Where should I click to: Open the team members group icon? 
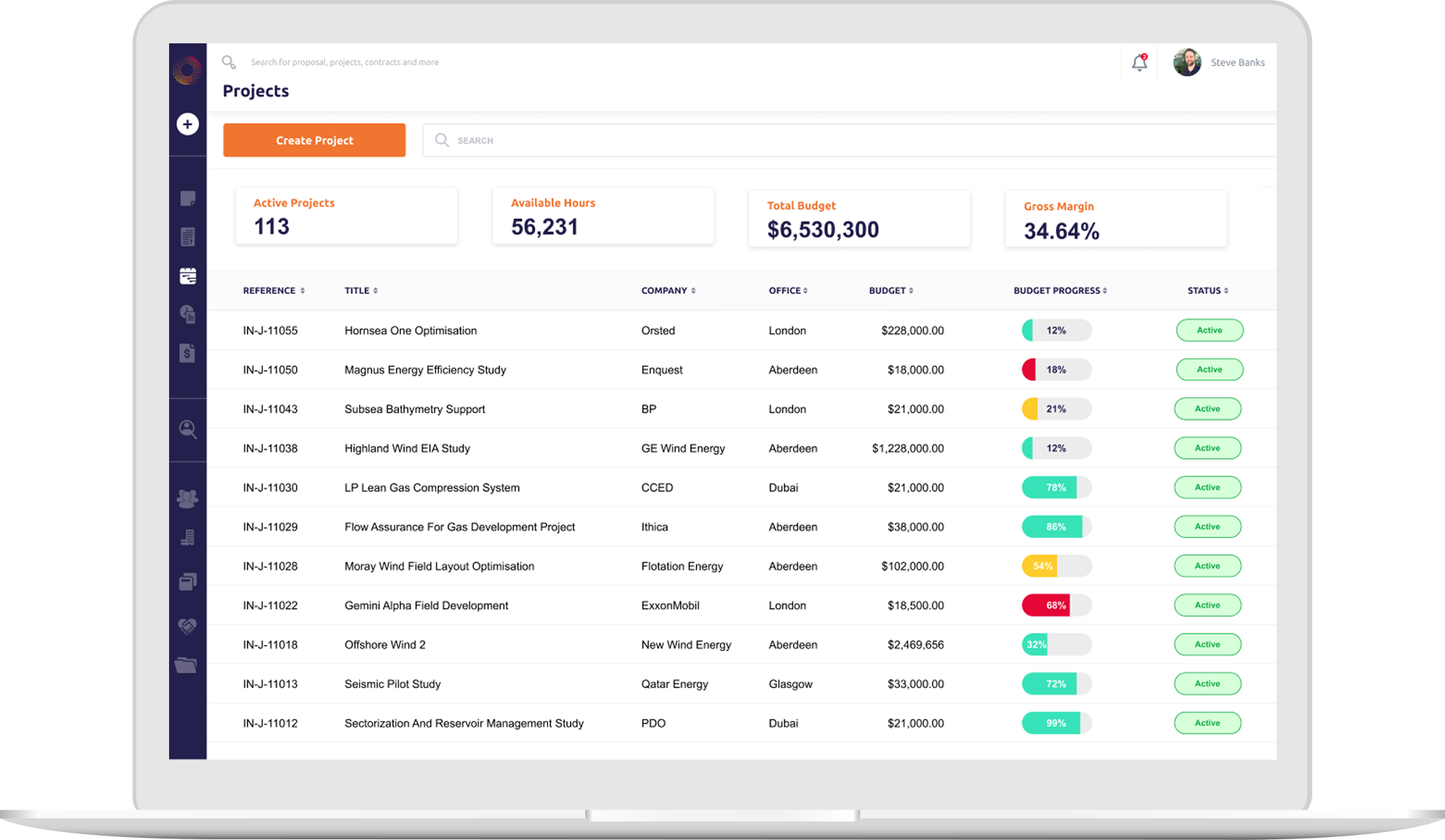pyautogui.click(x=188, y=498)
